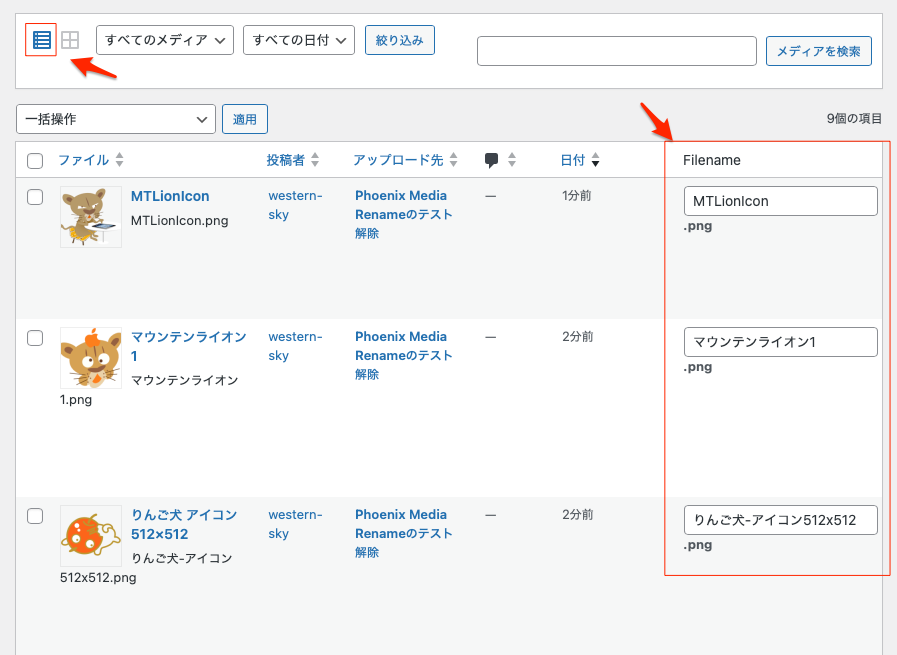Switch to list view mode

click(x=41, y=40)
